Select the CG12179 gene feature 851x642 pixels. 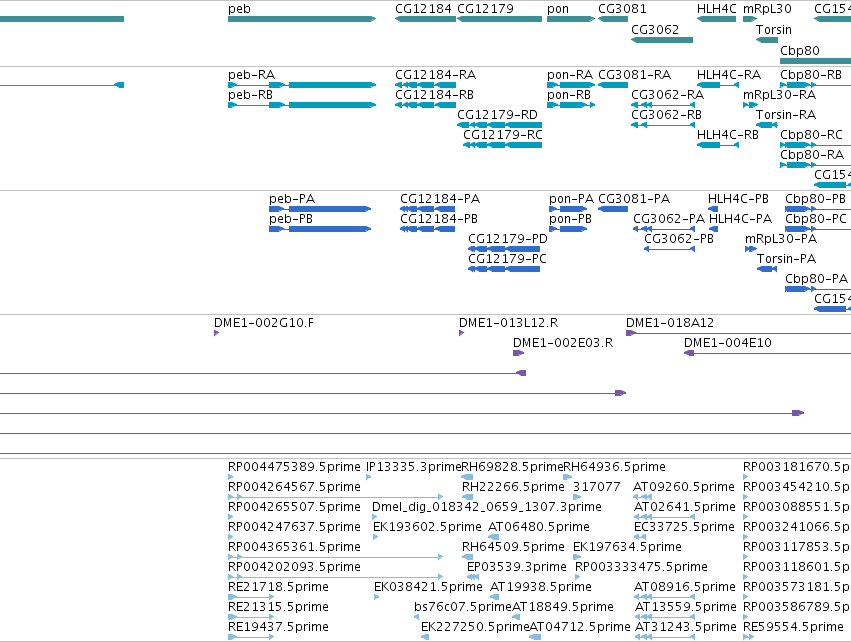(x=499, y=19)
